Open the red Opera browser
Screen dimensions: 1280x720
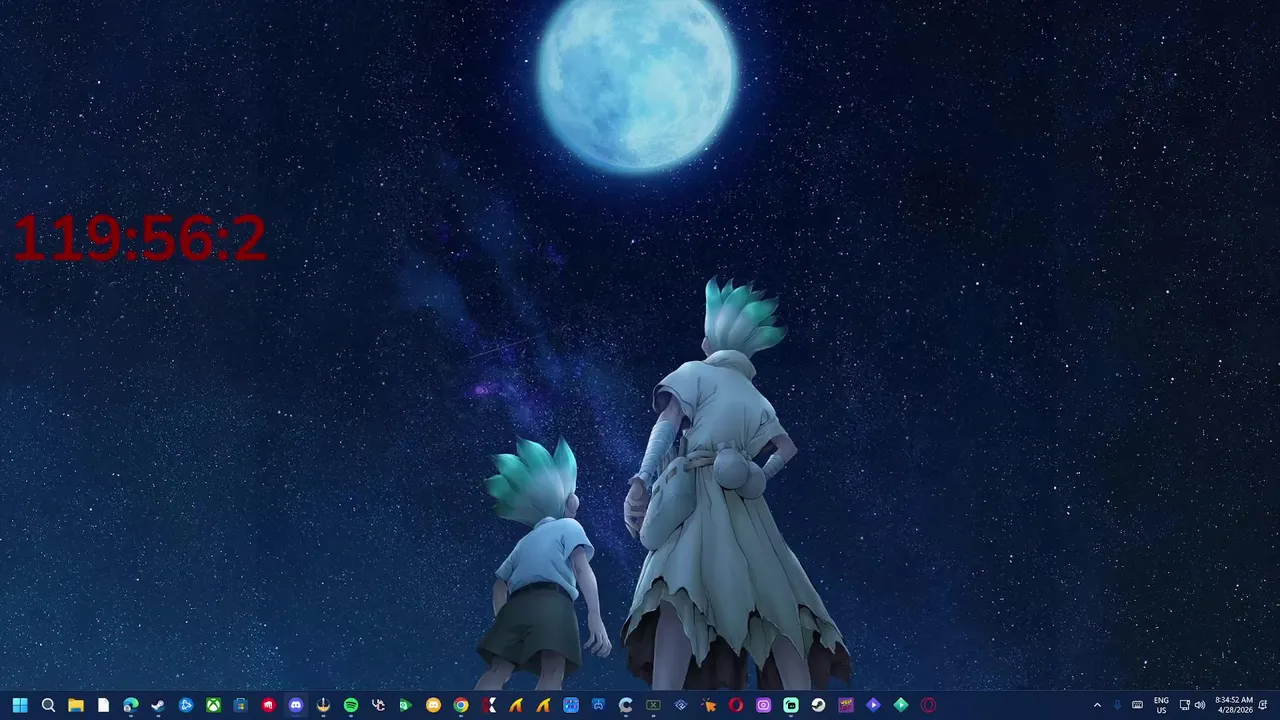click(736, 705)
